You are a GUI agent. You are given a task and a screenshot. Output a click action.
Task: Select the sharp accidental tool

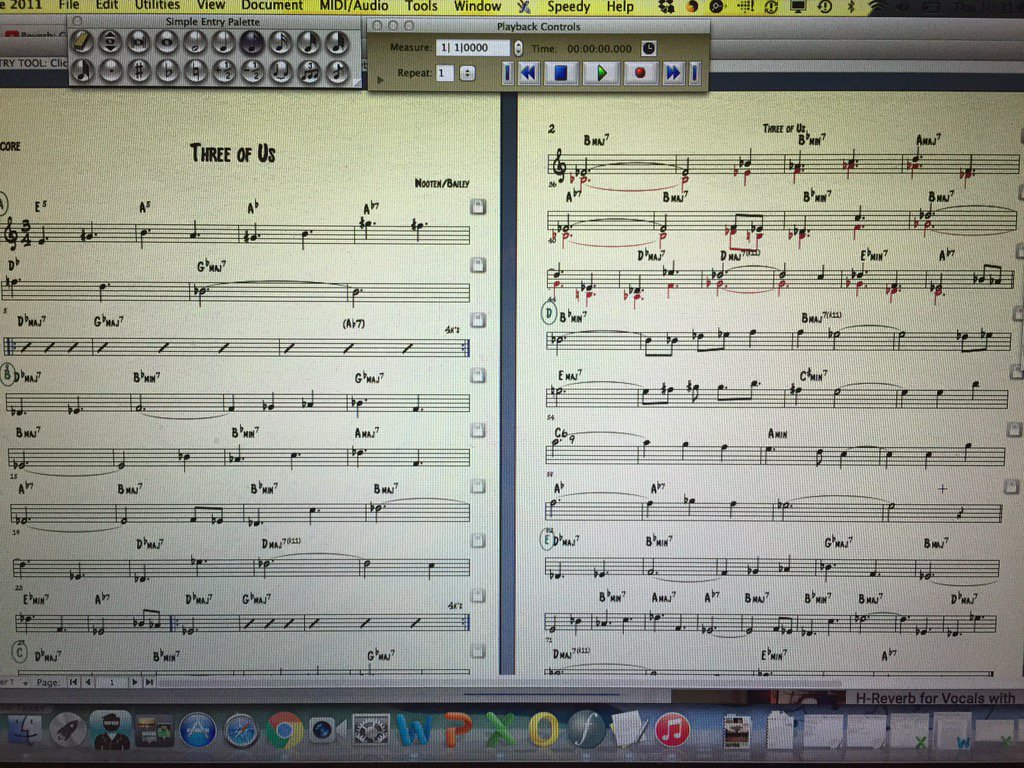point(138,71)
